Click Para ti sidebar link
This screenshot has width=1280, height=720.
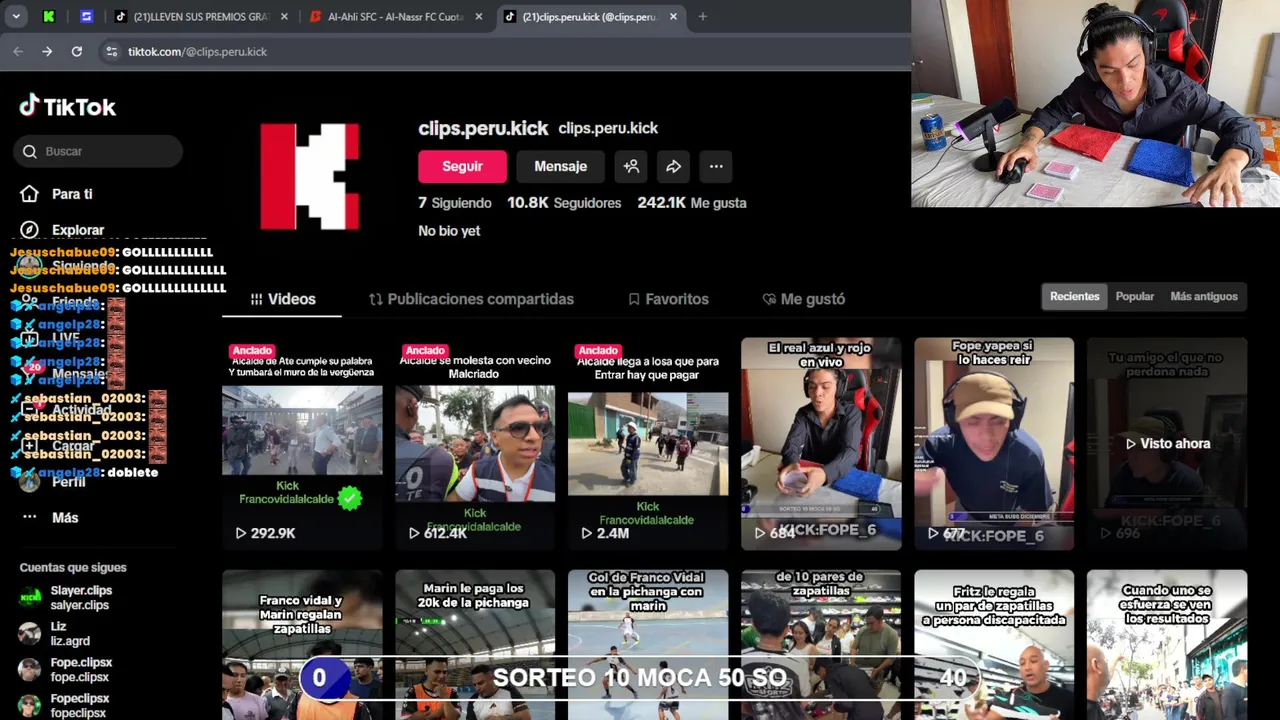[72, 194]
